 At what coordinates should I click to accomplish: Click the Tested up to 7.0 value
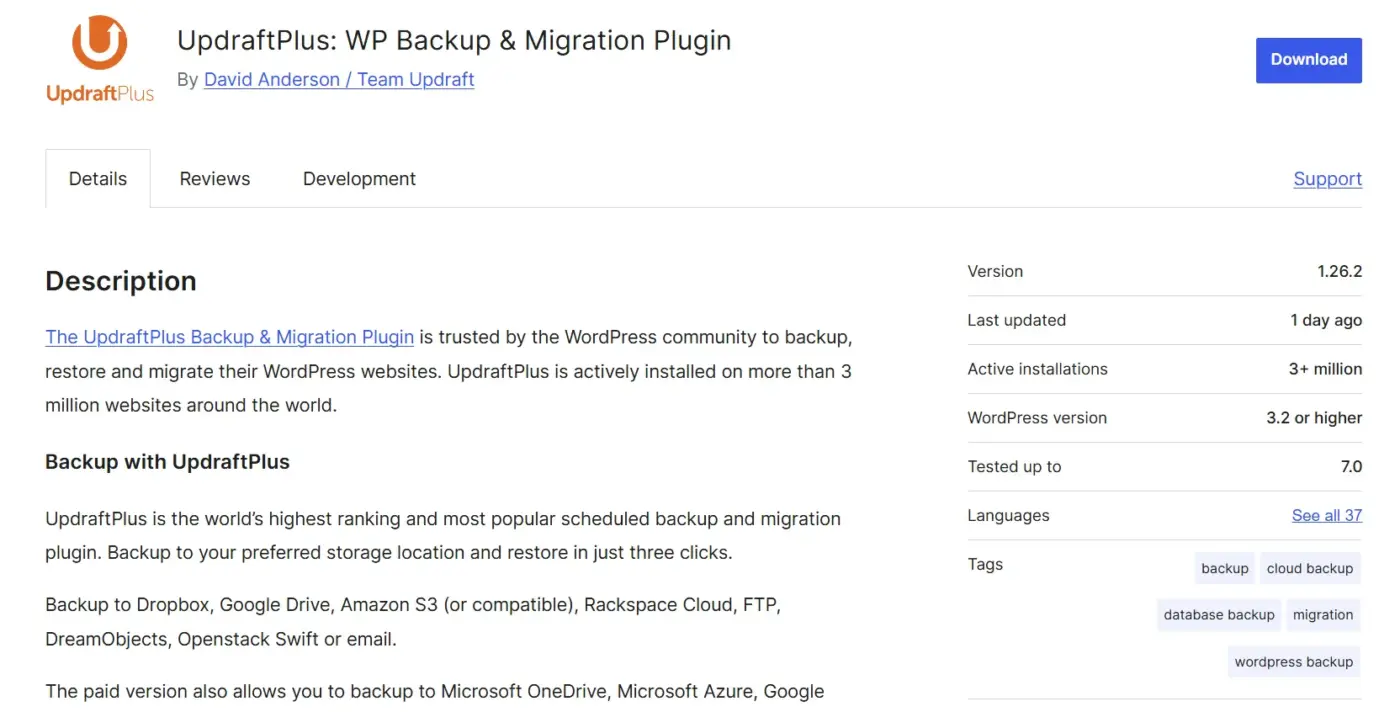[1351, 467]
